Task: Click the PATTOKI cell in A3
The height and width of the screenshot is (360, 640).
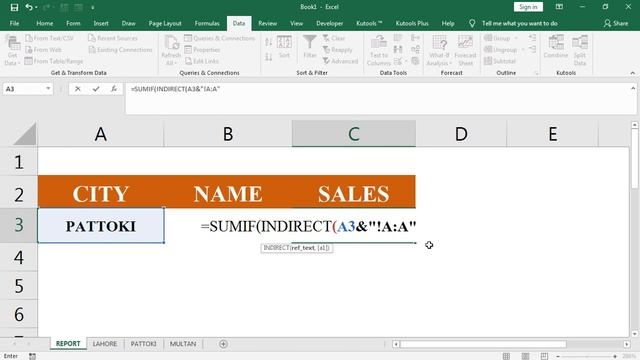Action: tap(101, 226)
